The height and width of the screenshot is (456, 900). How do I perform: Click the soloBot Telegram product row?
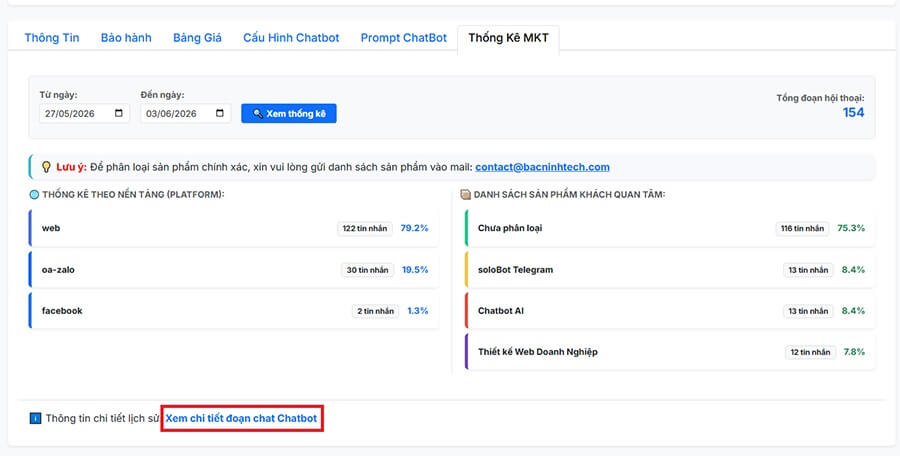tap(670, 269)
